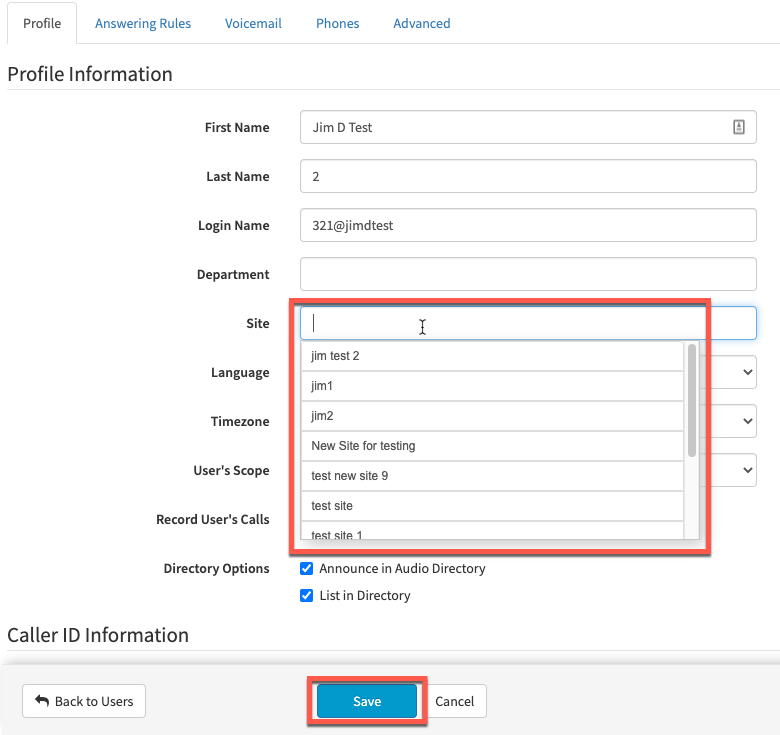Open the Answering Rules tab
780x735 pixels.
pos(143,23)
